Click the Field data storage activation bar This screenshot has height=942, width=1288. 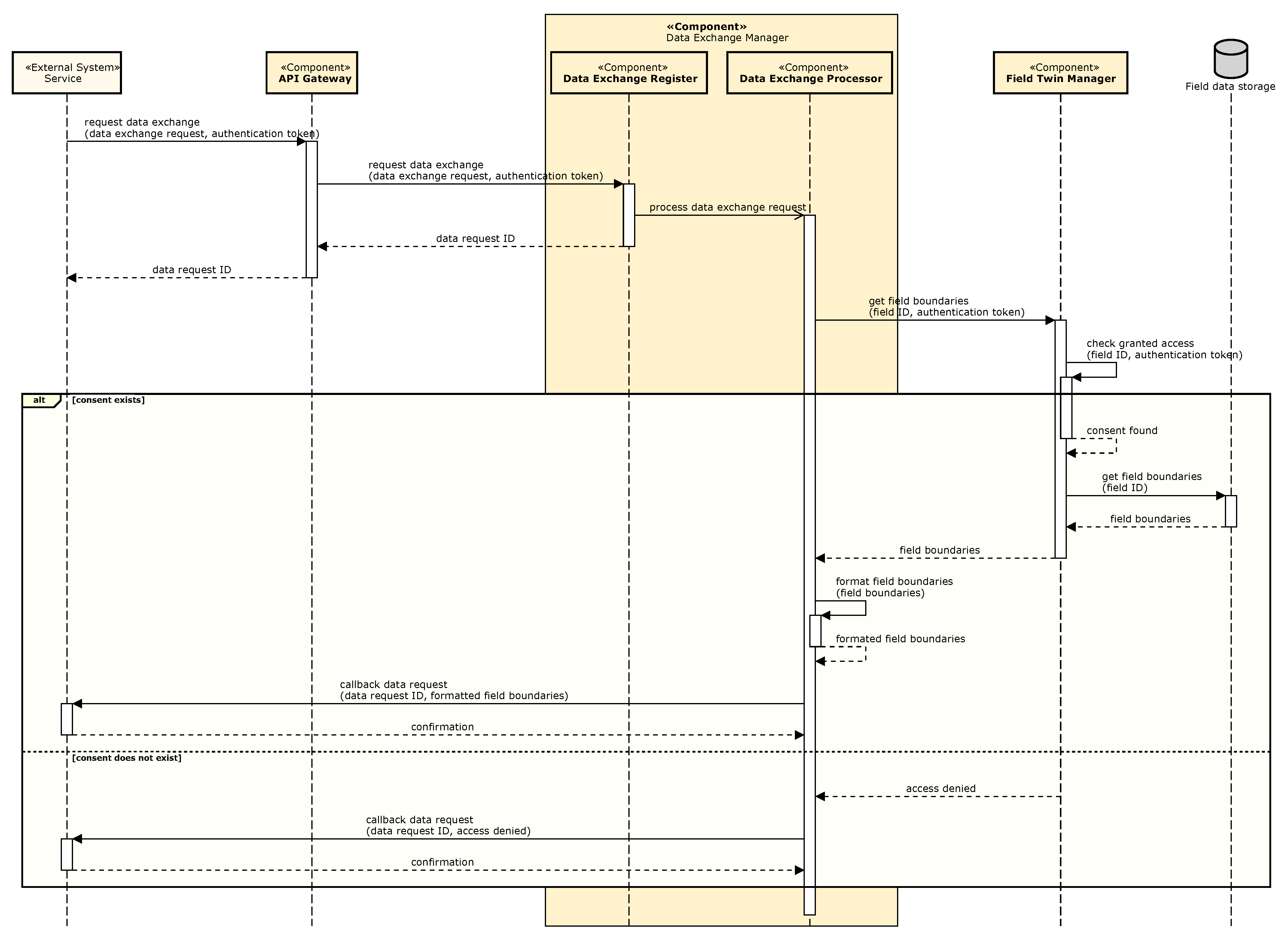pos(1230,512)
